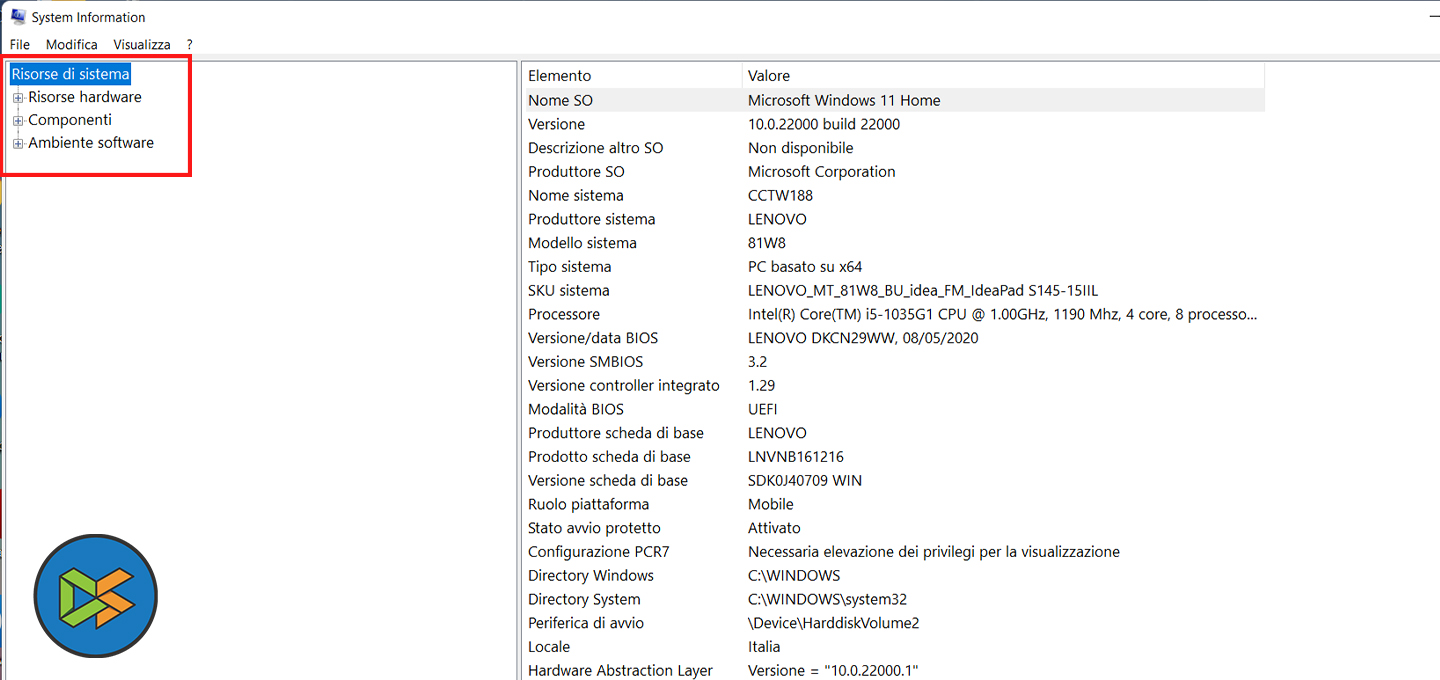Viewport: 1440px width, 680px height.
Task: Select the Modello sistema row
Action: (x=894, y=243)
